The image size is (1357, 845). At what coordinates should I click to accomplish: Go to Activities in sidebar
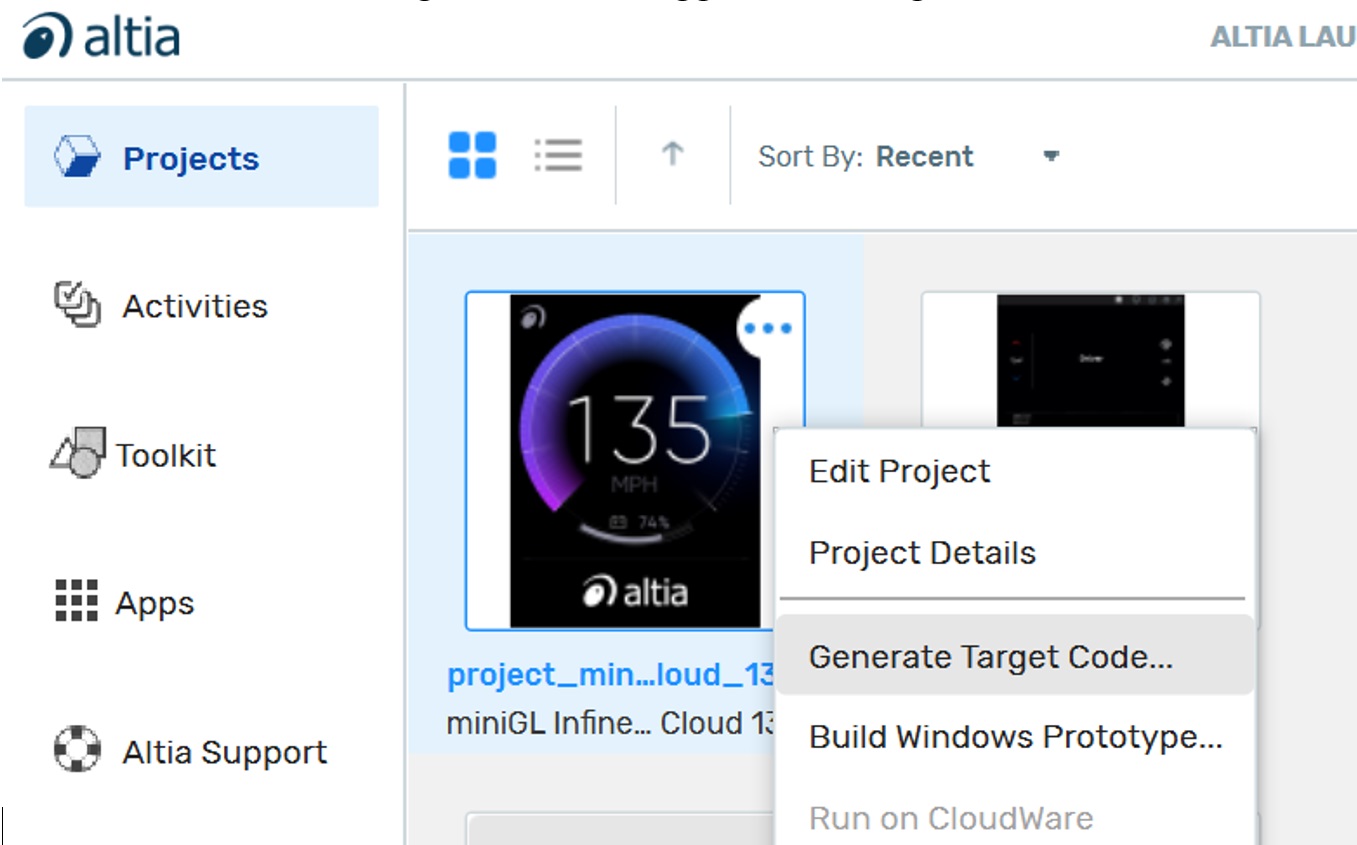pos(195,306)
